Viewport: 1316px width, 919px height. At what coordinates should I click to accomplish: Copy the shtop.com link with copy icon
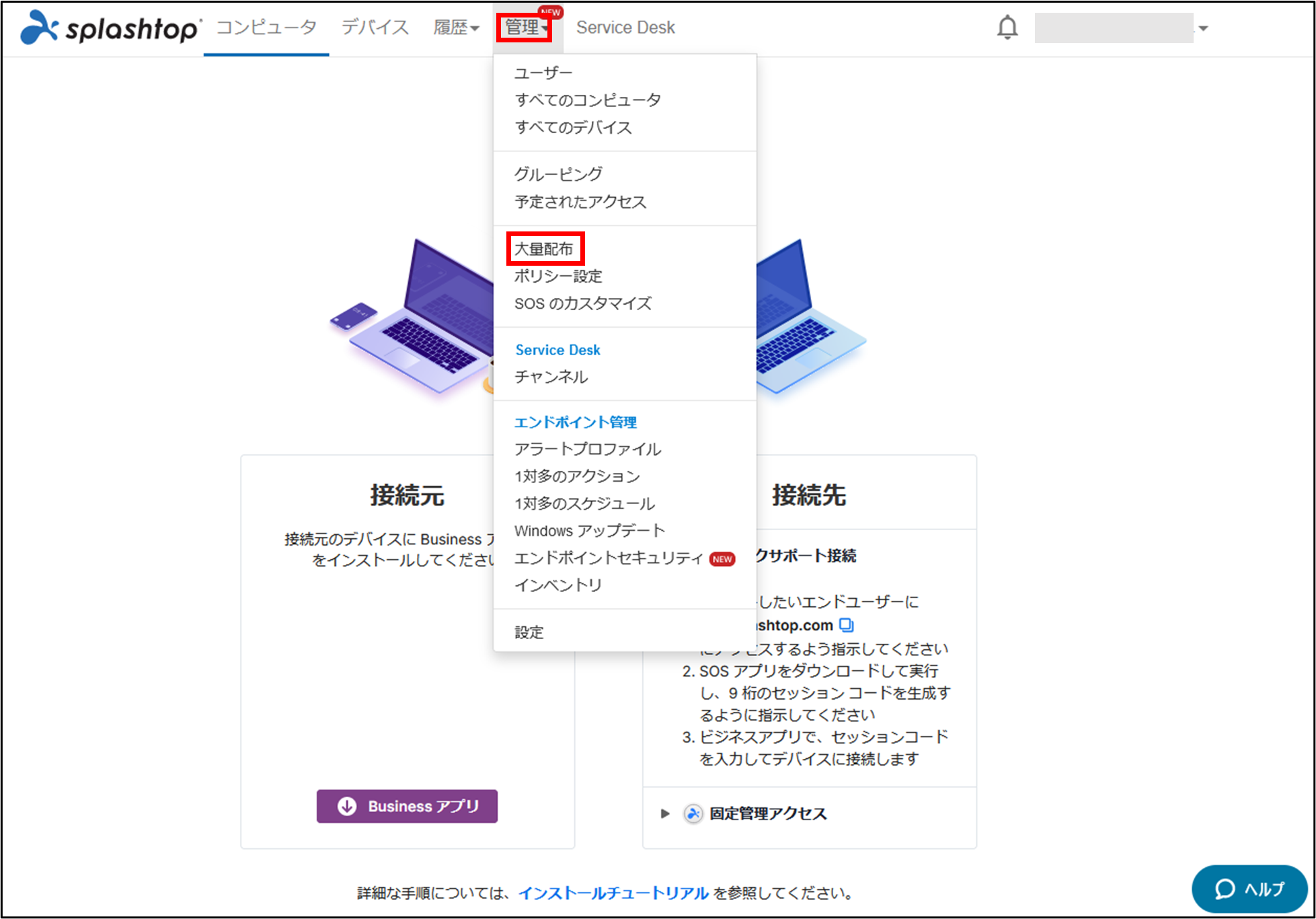click(847, 625)
